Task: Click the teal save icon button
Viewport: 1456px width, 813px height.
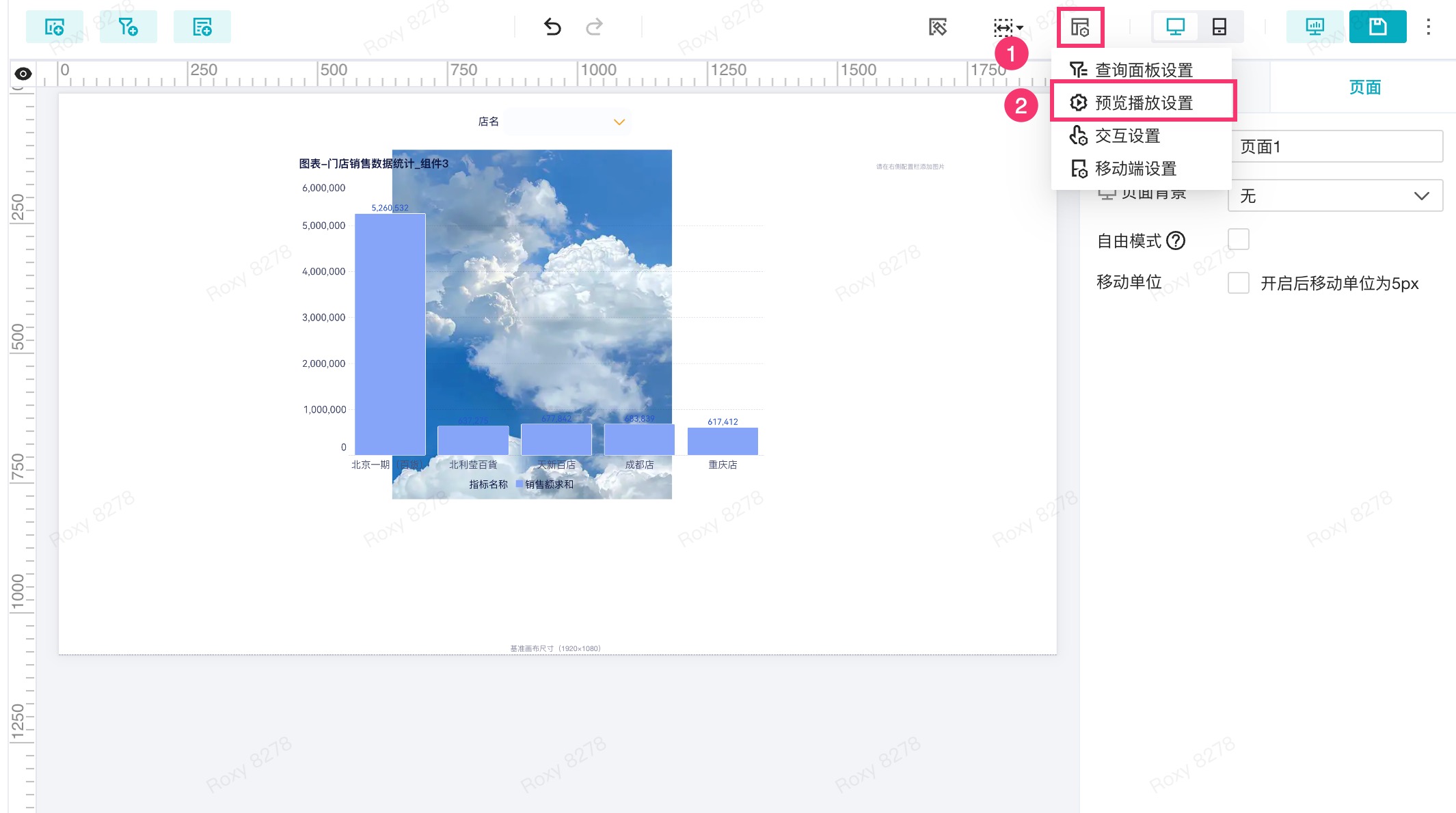Action: coord(1377,27)
